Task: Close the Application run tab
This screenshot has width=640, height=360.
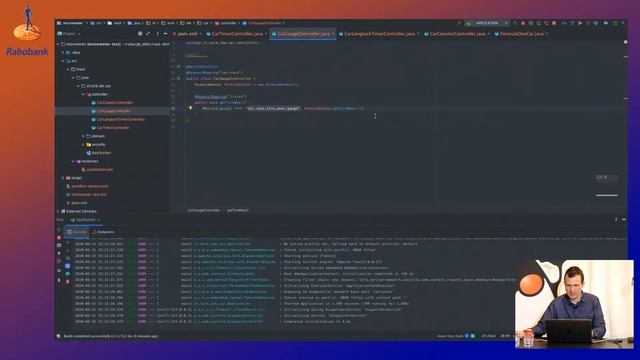Action: (98, 220)
